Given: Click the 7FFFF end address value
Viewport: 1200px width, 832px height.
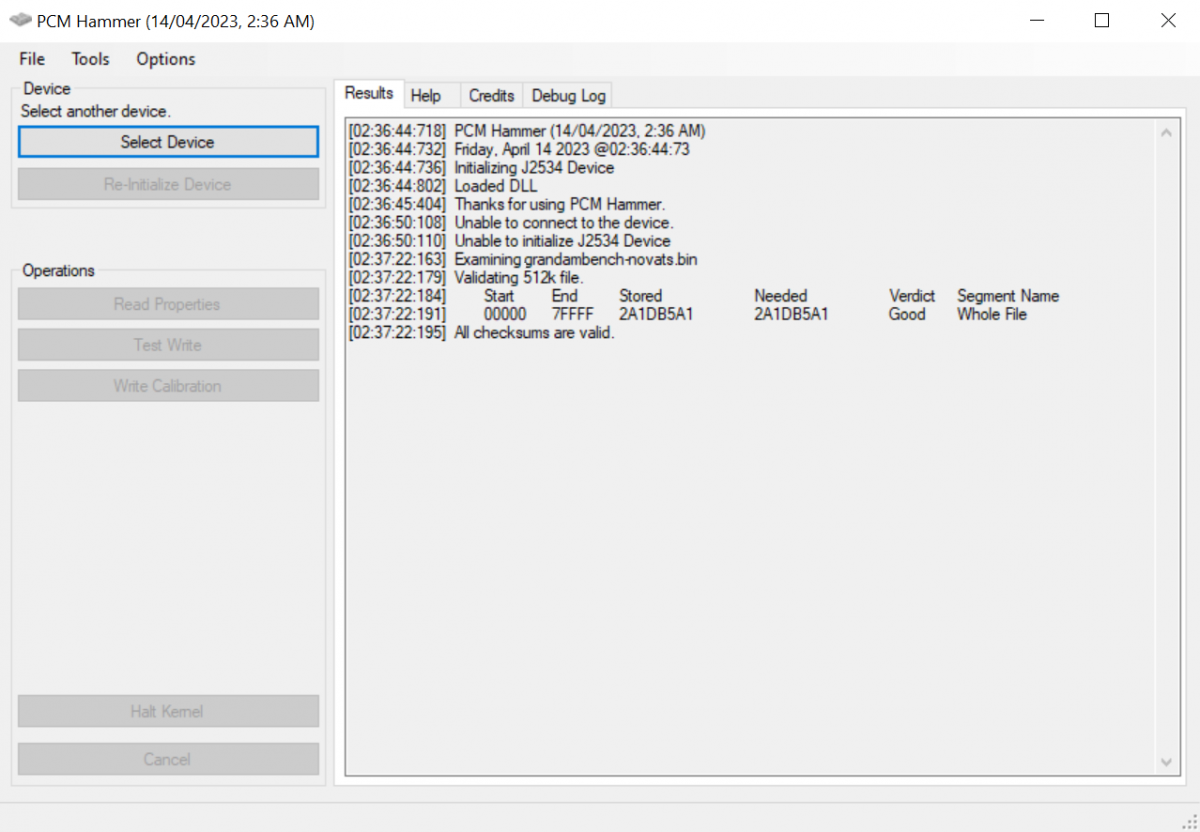Looking at the screenshot, I should click(x=572, y=314).
